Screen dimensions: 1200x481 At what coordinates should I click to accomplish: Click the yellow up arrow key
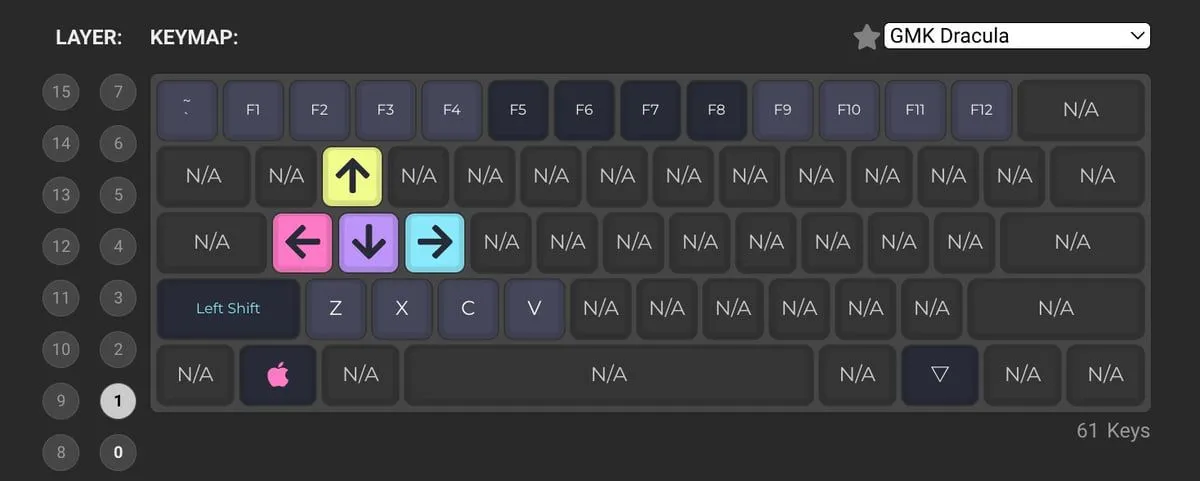352,176
